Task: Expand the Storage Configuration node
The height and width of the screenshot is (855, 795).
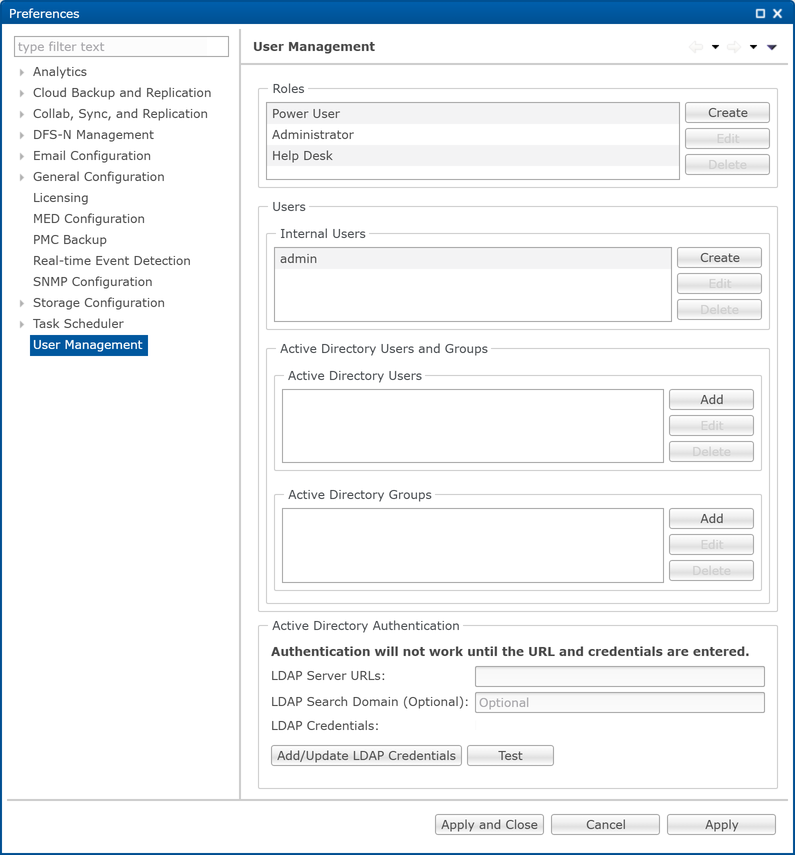Action: 21,303
